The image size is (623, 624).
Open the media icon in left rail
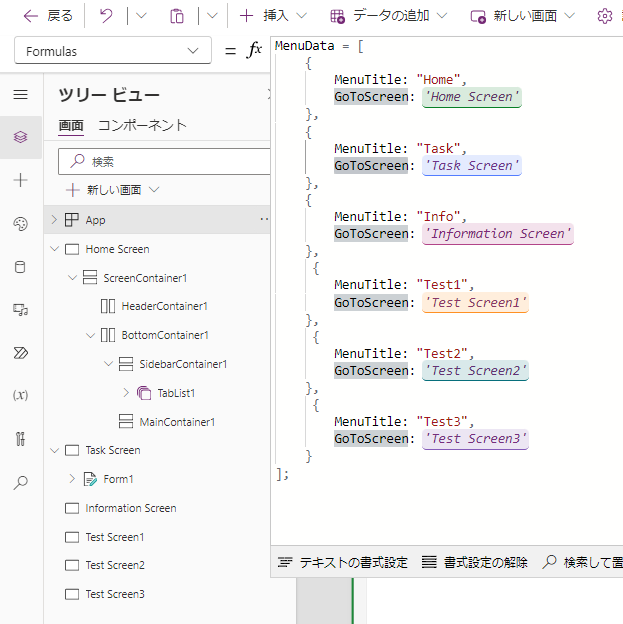(20, 310)
